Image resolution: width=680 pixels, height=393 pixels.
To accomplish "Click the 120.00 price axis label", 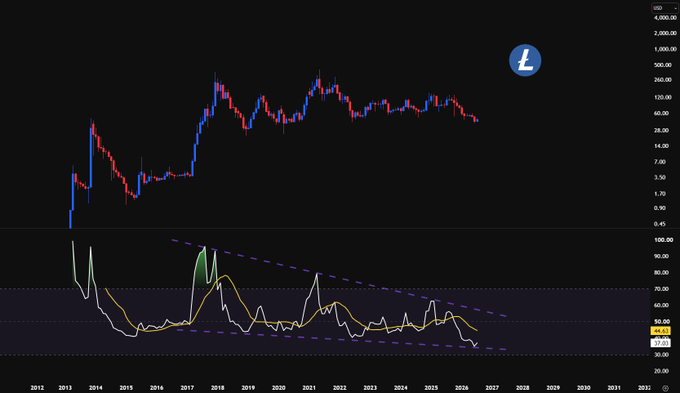I will coord(664,98).
